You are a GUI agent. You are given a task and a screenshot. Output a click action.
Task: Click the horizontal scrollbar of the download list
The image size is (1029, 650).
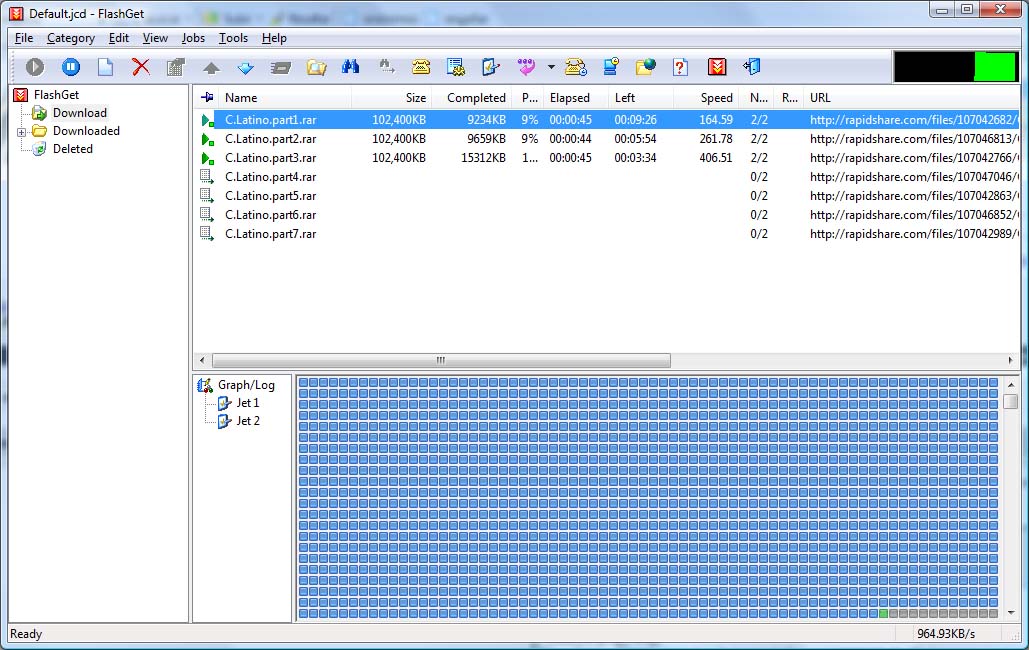click(440, 360)
